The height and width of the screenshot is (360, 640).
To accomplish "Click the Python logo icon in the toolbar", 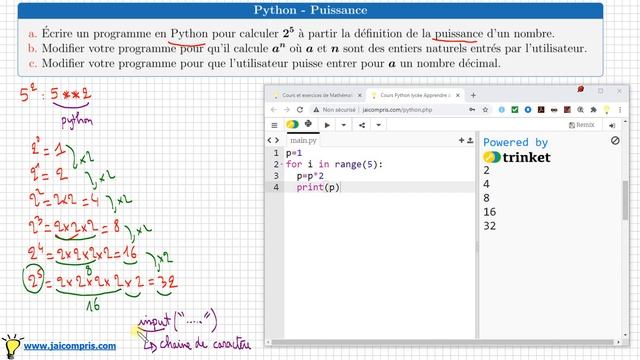I will pos(308,124).
